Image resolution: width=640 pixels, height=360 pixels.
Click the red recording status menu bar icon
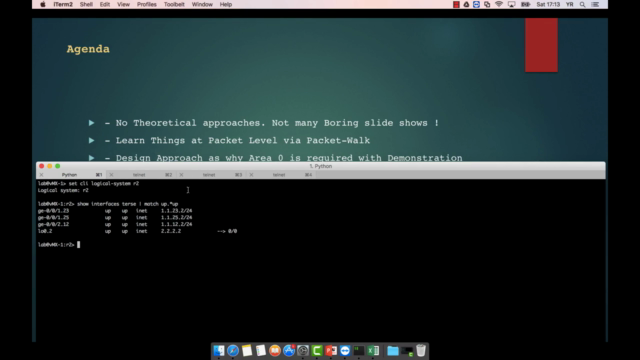coord(456,4)
